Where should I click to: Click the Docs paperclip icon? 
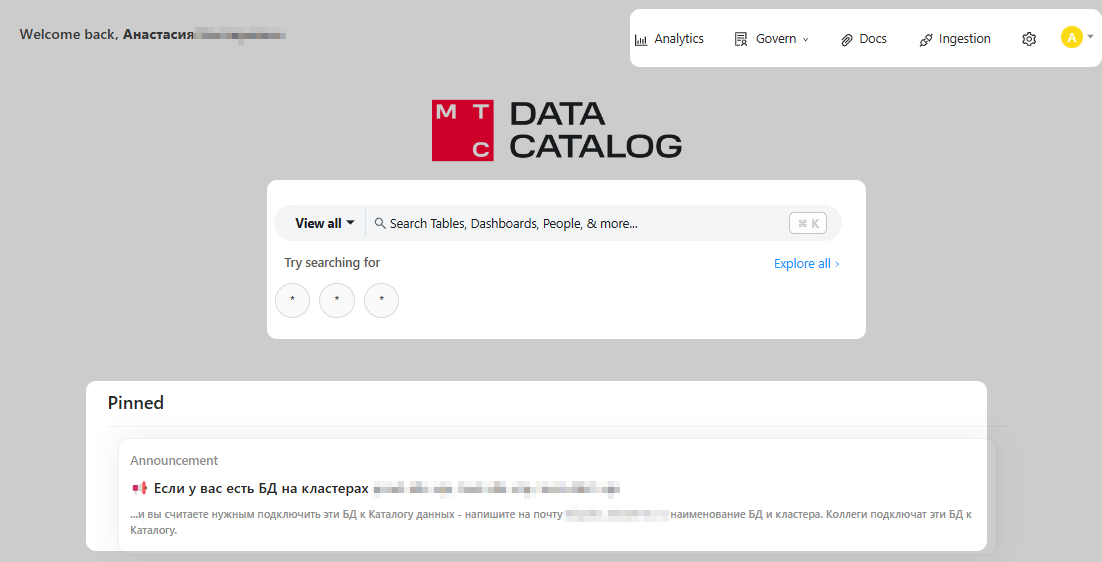(846, 40)
